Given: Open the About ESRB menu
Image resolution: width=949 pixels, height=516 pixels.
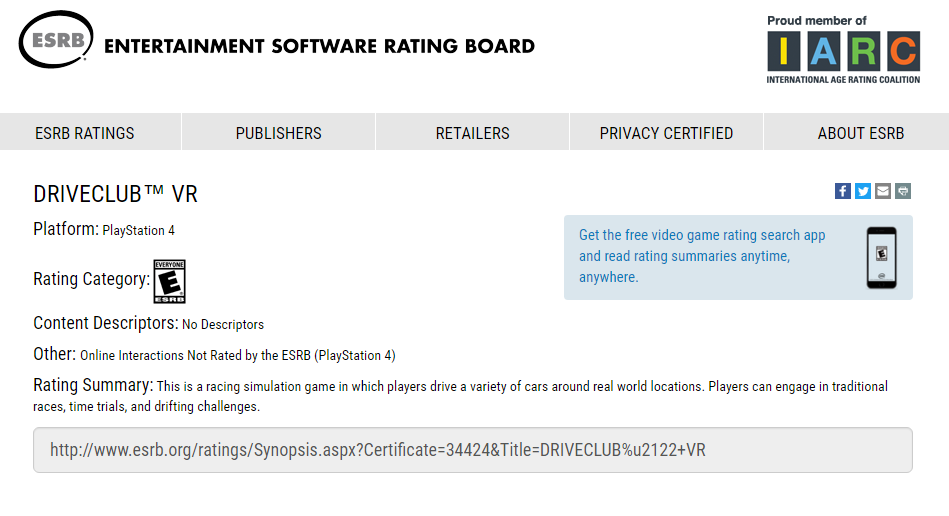Looking at the screenshot, I should (860, 133).
